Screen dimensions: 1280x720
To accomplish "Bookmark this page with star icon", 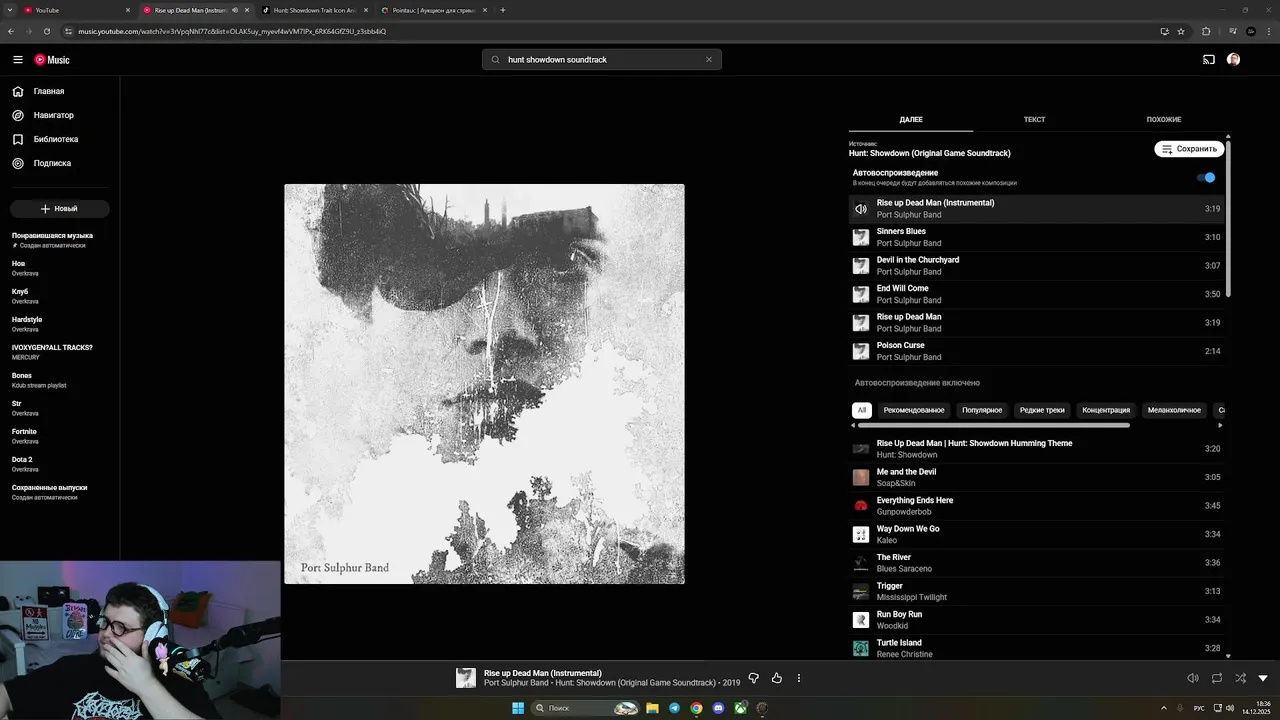I will point(1181,31).
